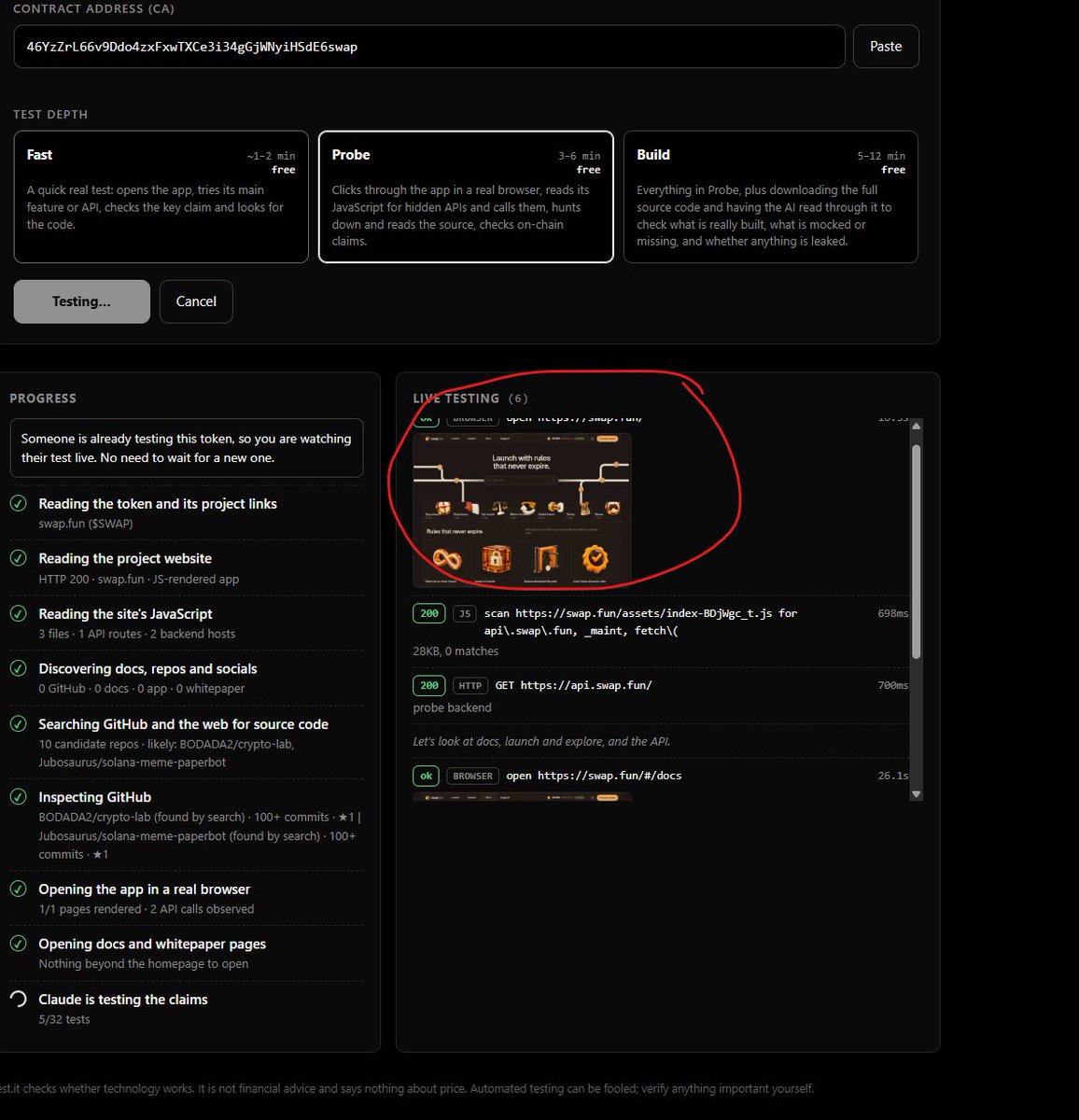1079x1120 pixels.
Task: Click the 200 status badge on the JS scan row
Action: [x=429, y=613]
